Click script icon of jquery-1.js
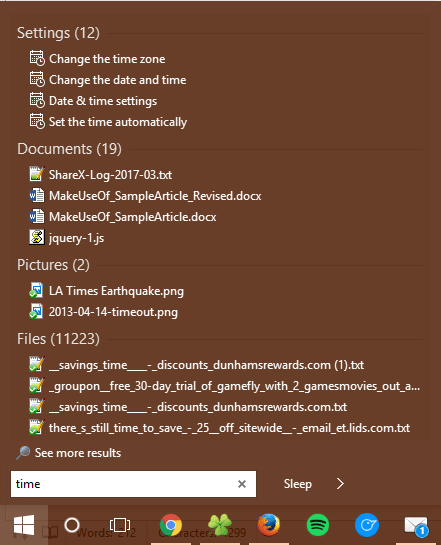The width and height of the screenshot is (441, 545). tap(36, 237)
